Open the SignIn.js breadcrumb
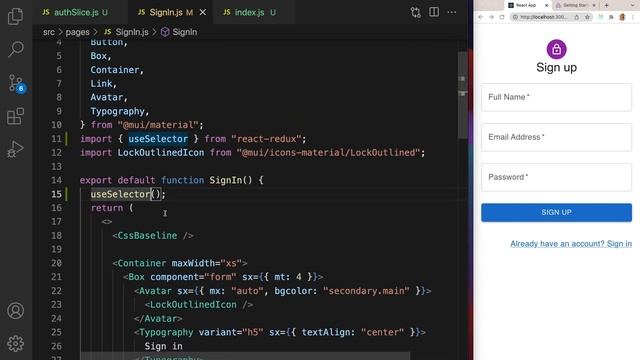 127,32
